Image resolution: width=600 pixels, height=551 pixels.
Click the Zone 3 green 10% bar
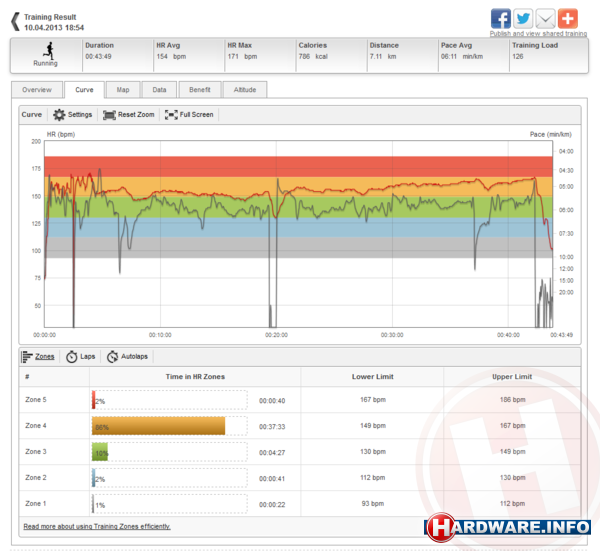tap(100, 452)
